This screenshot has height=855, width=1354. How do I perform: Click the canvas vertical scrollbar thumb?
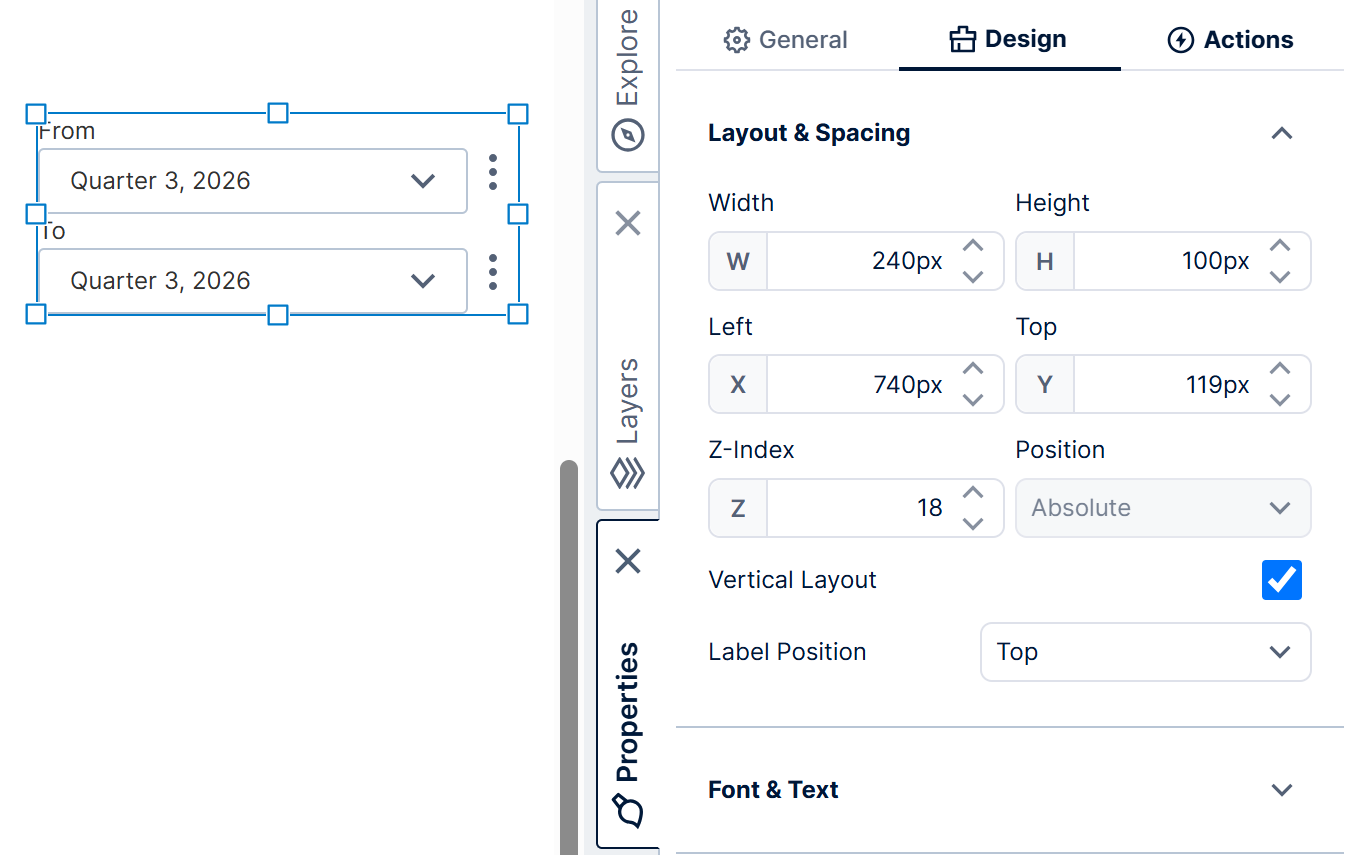[569, 657]
